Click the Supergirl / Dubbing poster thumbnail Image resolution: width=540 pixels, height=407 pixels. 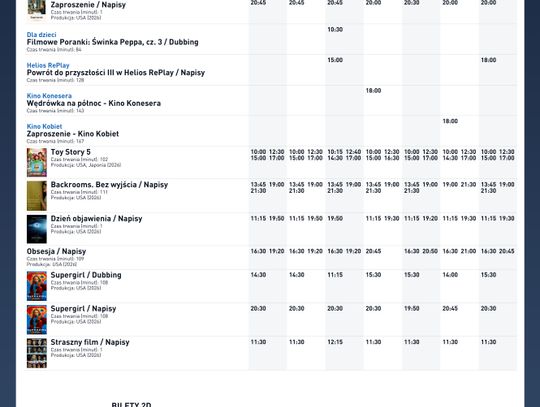coord(37,286)
